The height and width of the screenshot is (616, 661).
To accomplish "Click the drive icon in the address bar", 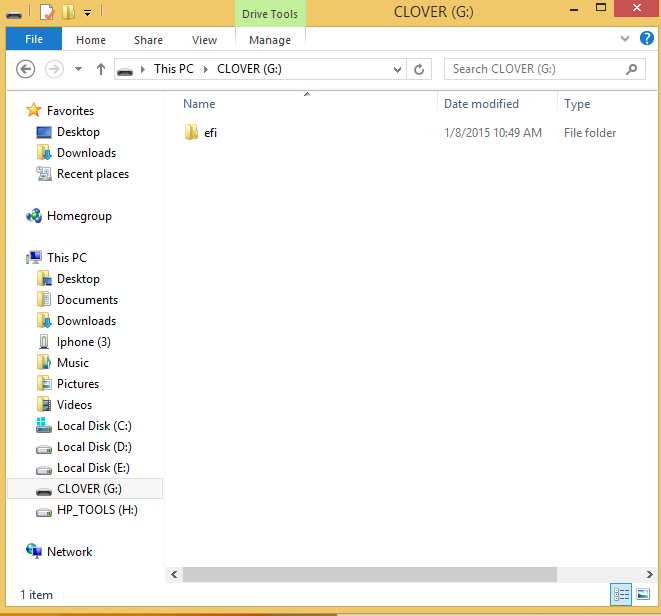I will click(125, 70).
